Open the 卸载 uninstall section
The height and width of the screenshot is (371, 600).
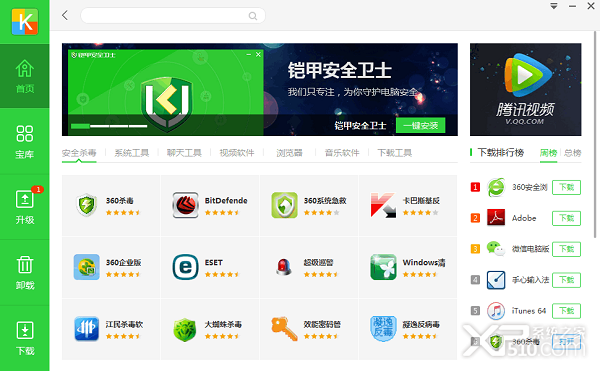tap(24, 273)
